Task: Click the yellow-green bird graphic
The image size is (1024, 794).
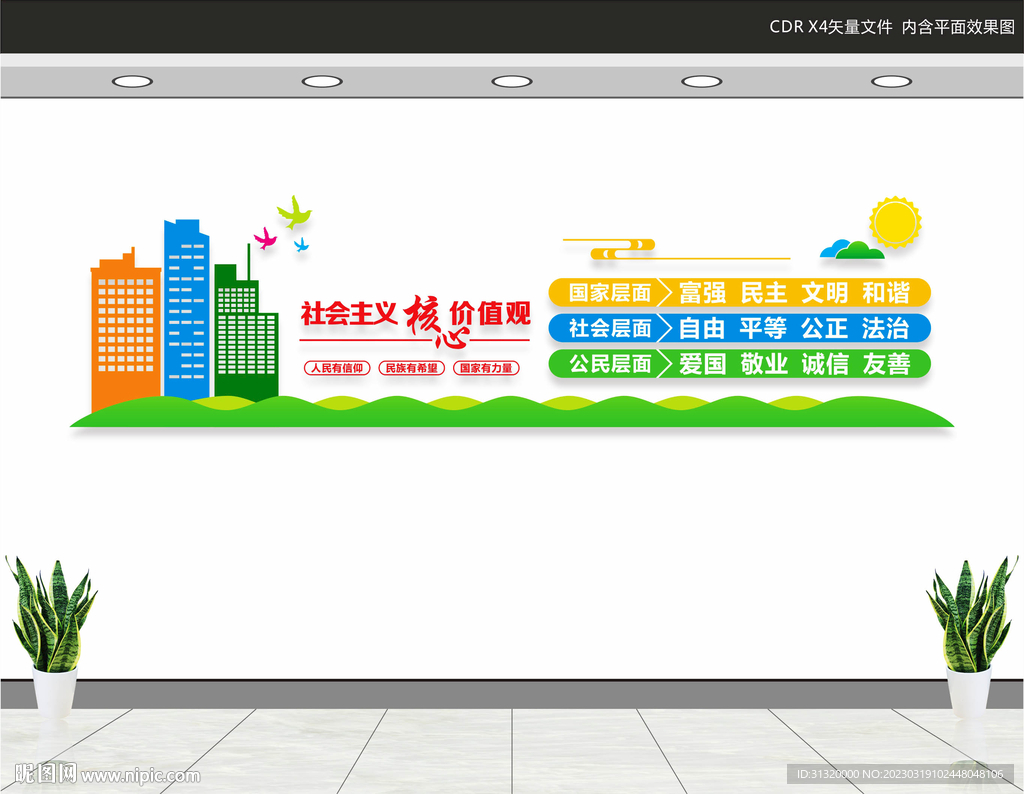Action: click(294, 212)
